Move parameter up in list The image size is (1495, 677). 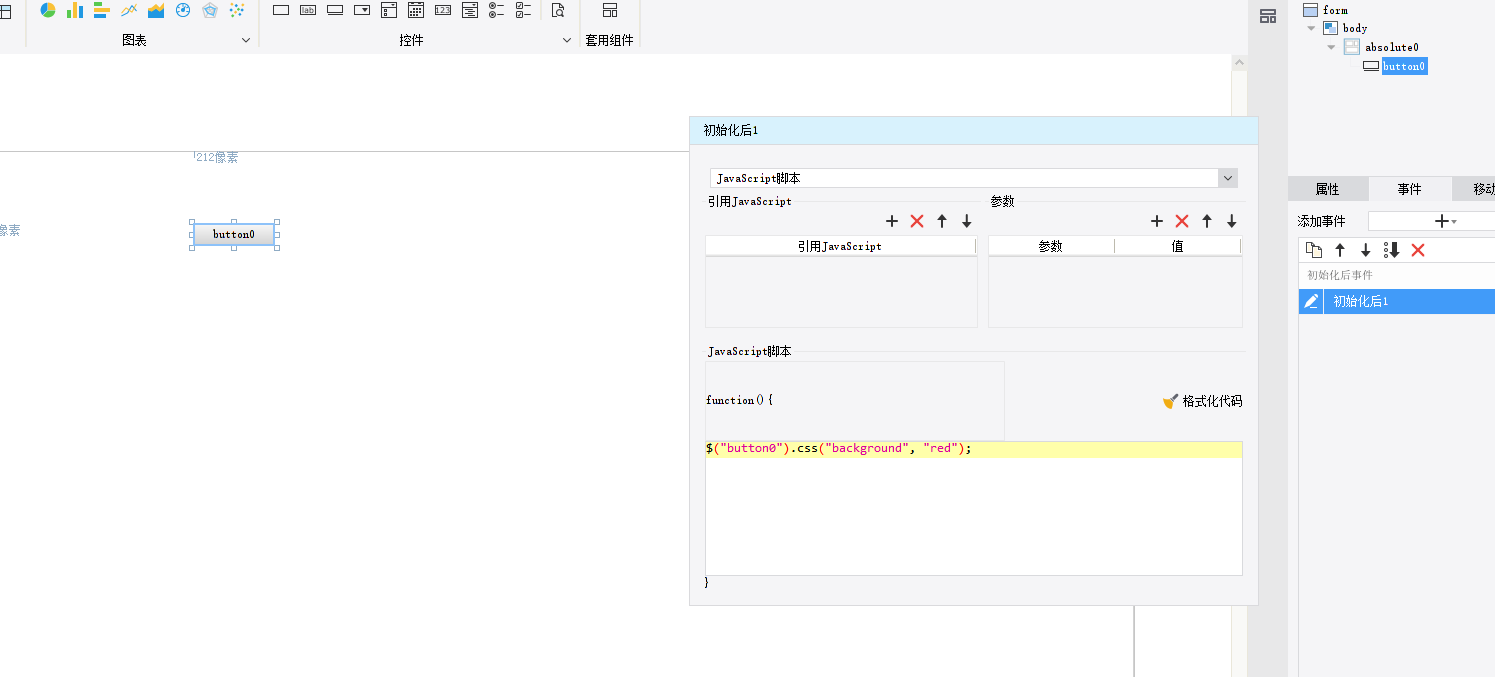1207,221
